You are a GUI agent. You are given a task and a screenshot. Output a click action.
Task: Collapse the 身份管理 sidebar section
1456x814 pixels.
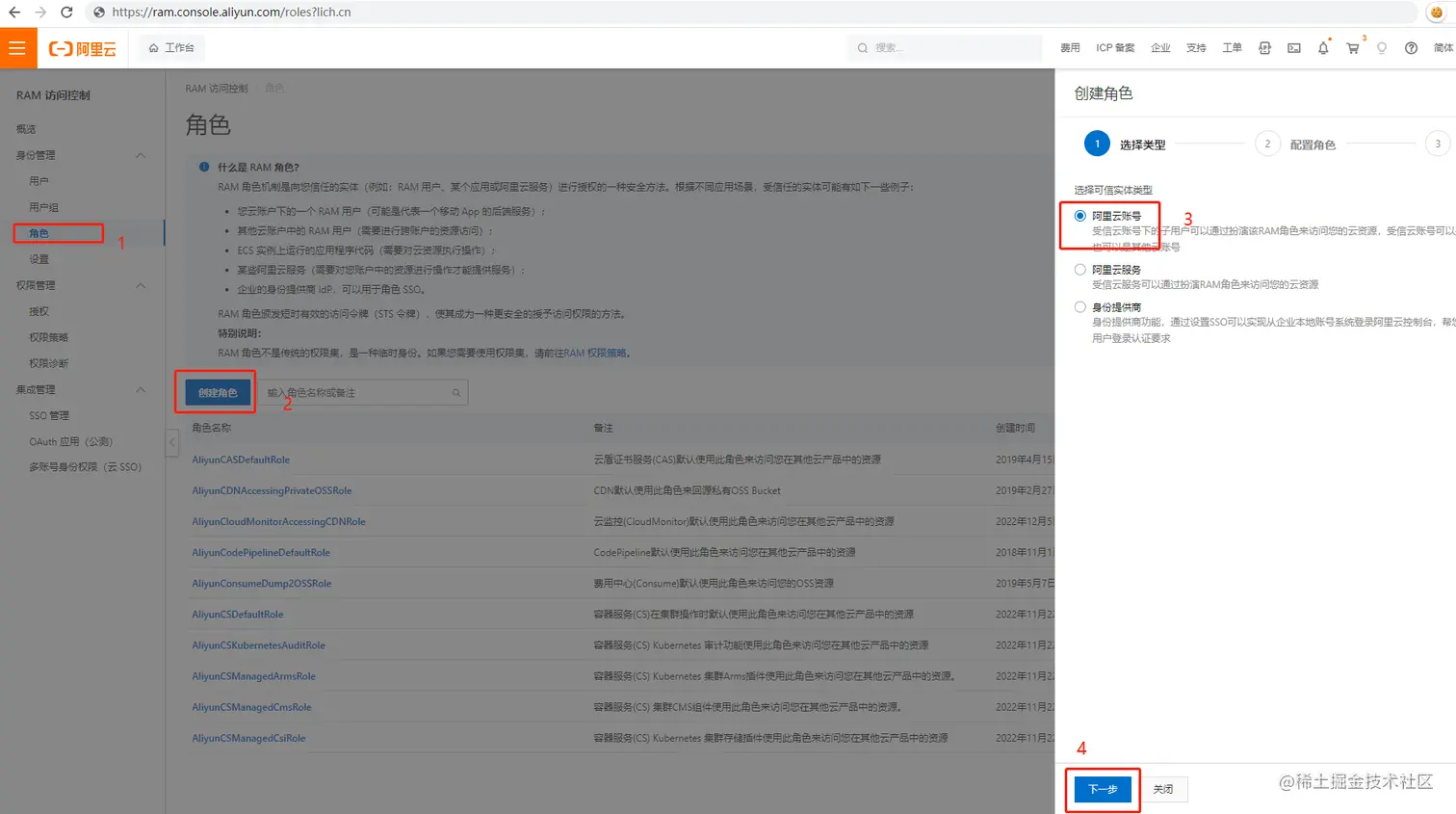click(x=141, y=155)
